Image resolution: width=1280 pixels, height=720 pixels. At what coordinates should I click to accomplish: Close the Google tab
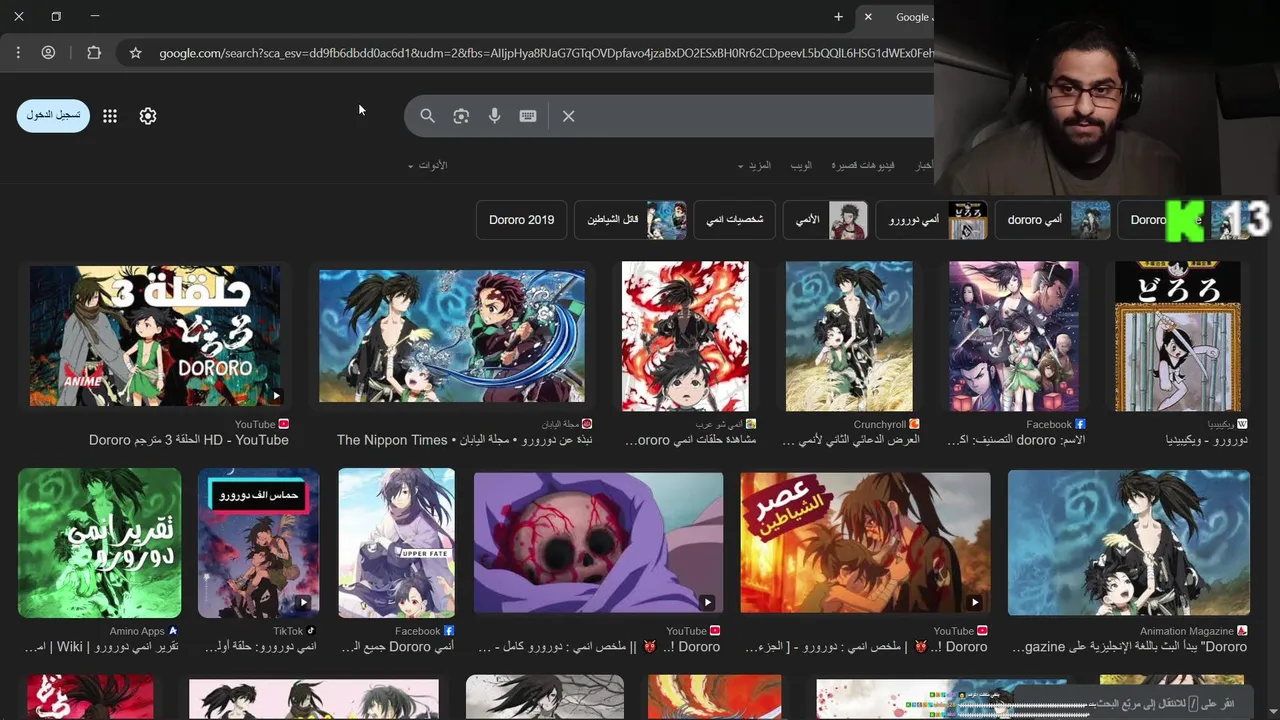868,17
